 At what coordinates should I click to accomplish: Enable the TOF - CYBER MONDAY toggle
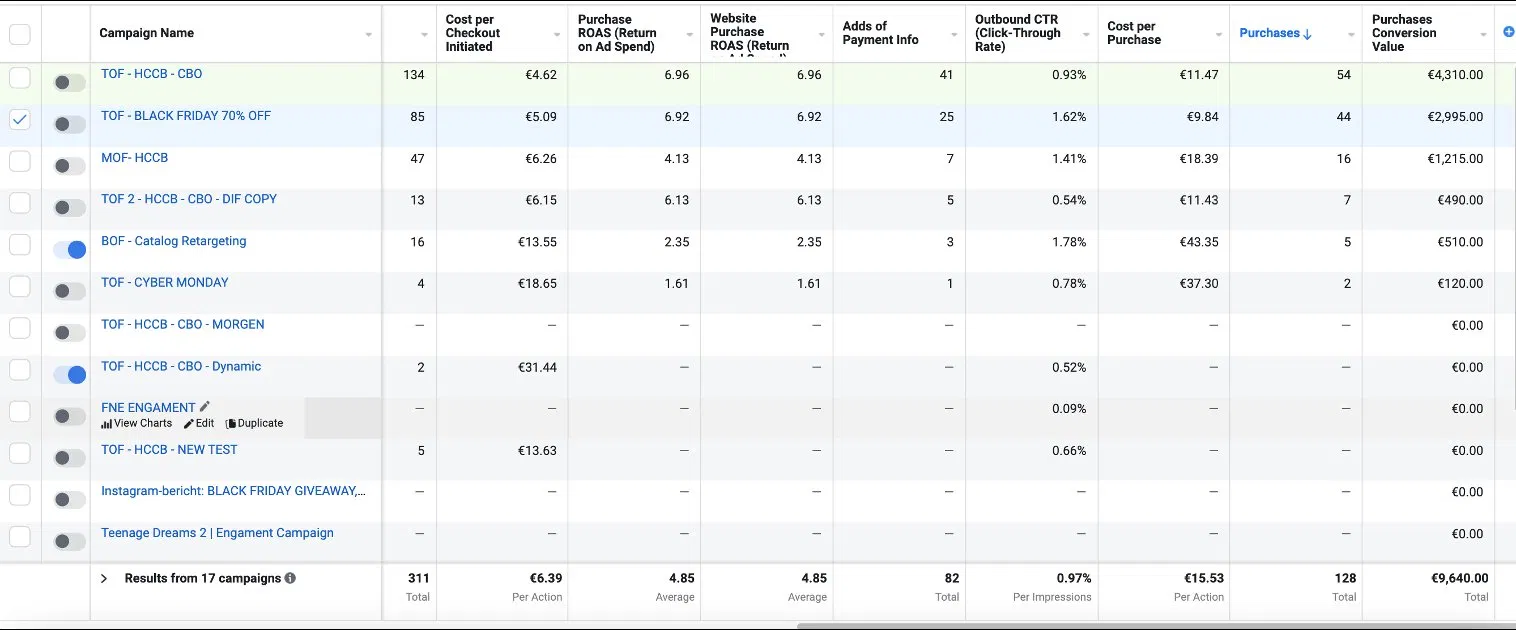pyautogui.click(x=69, y=291)
